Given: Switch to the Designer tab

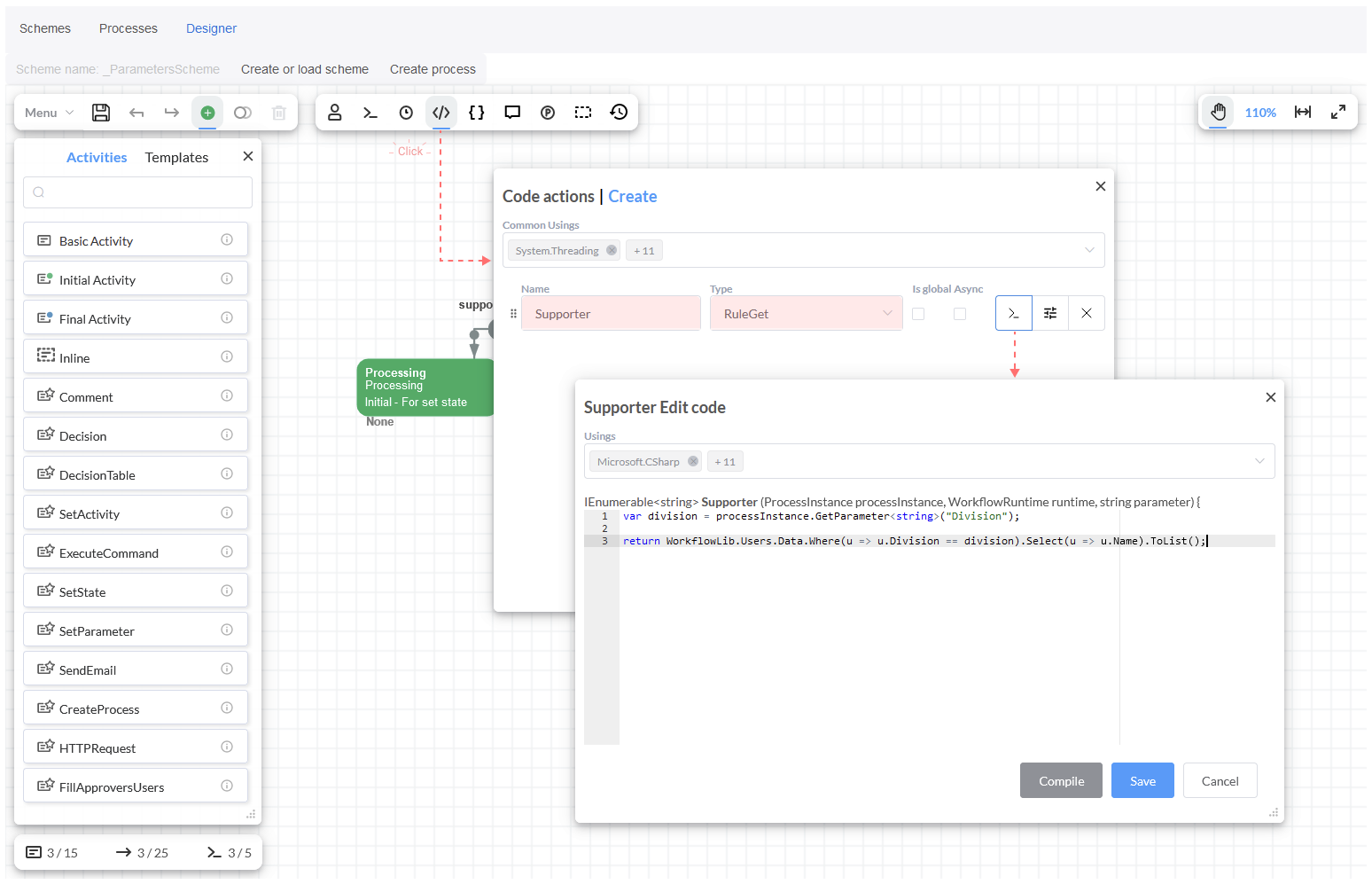Looking at the screenshot, I should click(211, 28).
